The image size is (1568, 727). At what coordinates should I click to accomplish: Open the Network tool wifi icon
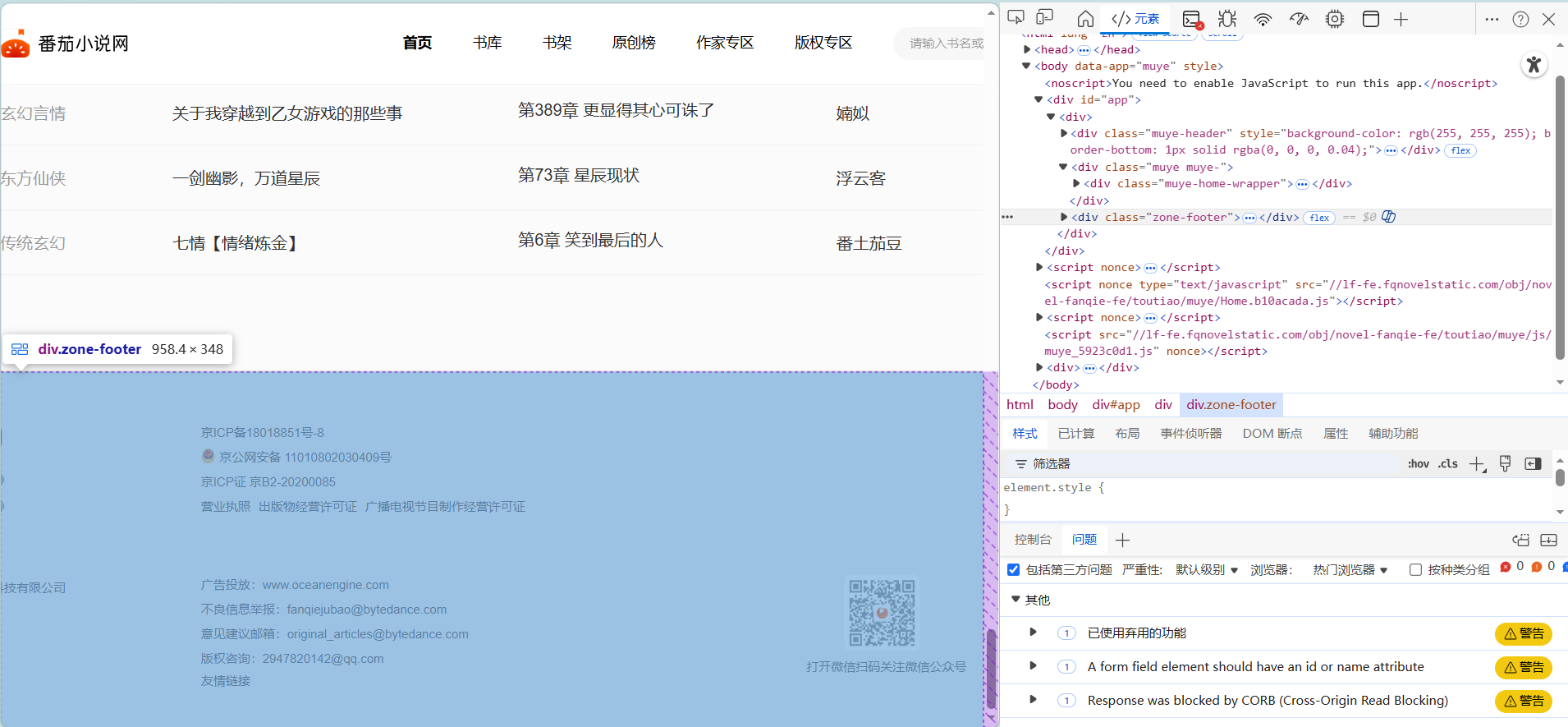1263,19
